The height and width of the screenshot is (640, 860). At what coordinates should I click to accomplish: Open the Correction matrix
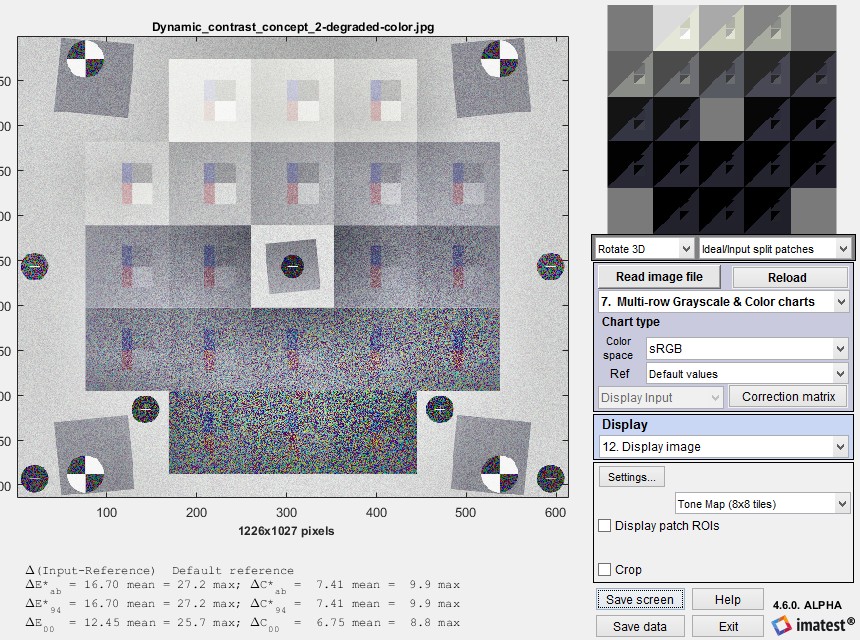point(788,396)
